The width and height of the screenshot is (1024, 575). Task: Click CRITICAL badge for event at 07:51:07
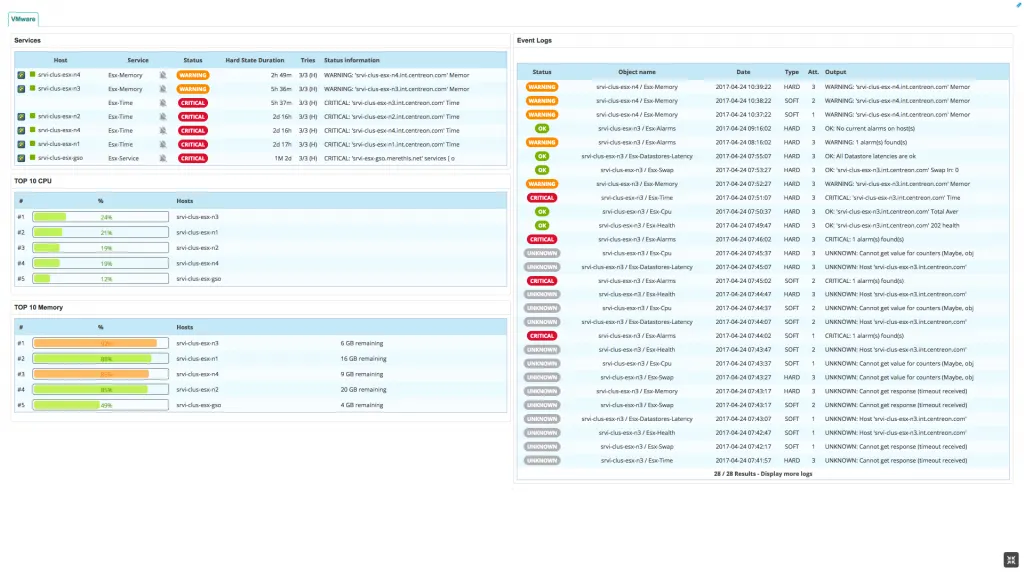click(x=541, y=197)
